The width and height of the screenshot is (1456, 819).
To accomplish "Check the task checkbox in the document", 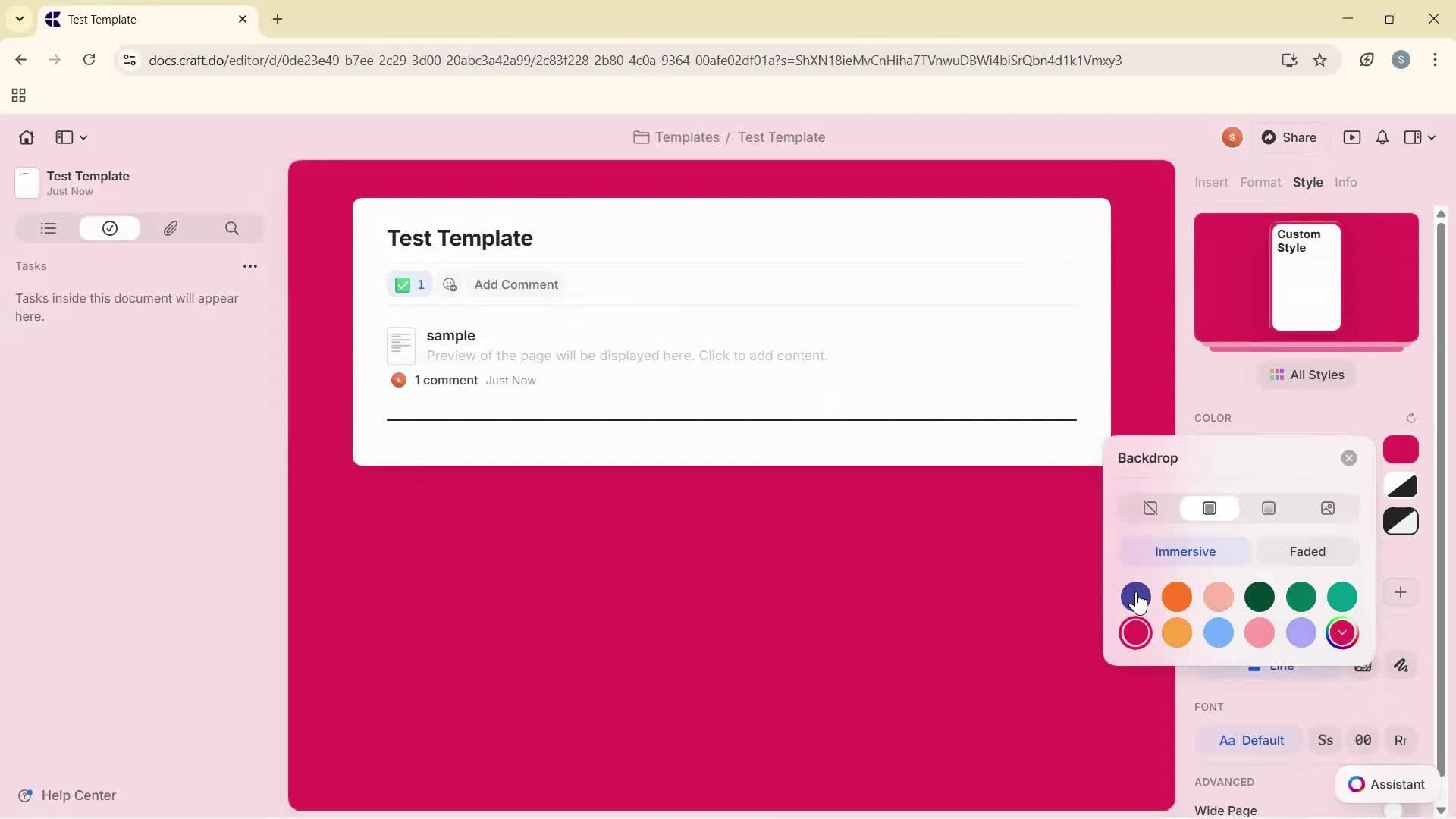I will coord(403,284).
